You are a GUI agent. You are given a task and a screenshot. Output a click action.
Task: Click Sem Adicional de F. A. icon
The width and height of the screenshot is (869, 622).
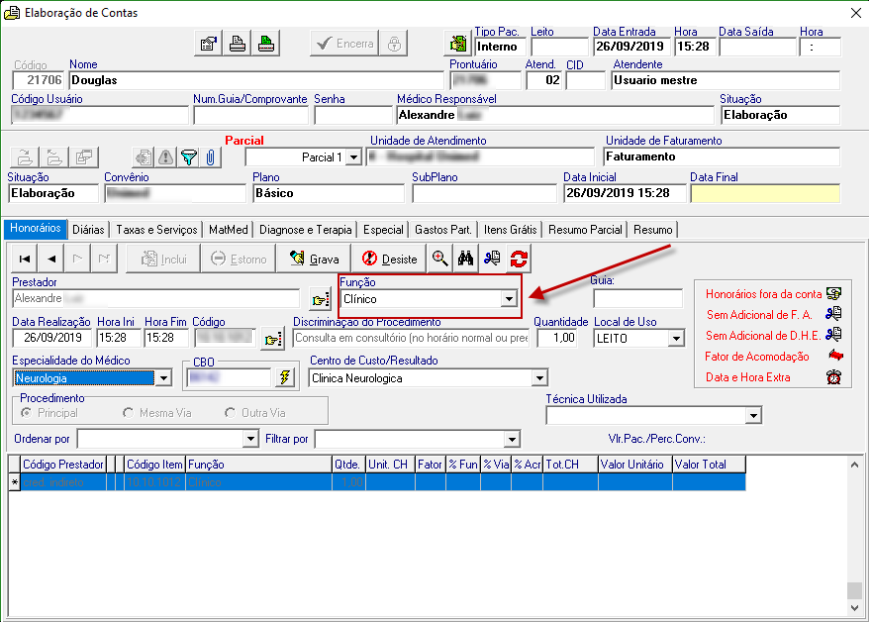click(x=834, y=314)
